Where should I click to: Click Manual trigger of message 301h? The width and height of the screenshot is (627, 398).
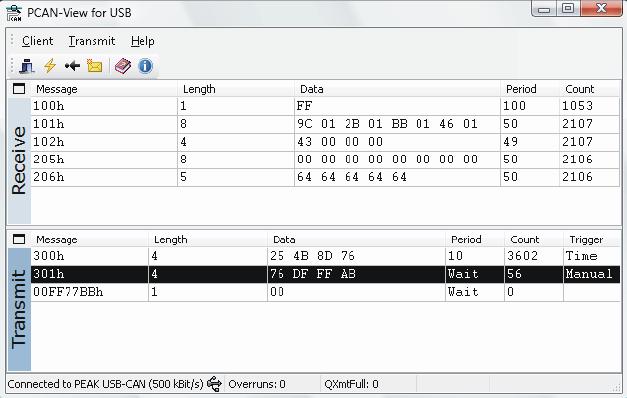tap(589, 274)
